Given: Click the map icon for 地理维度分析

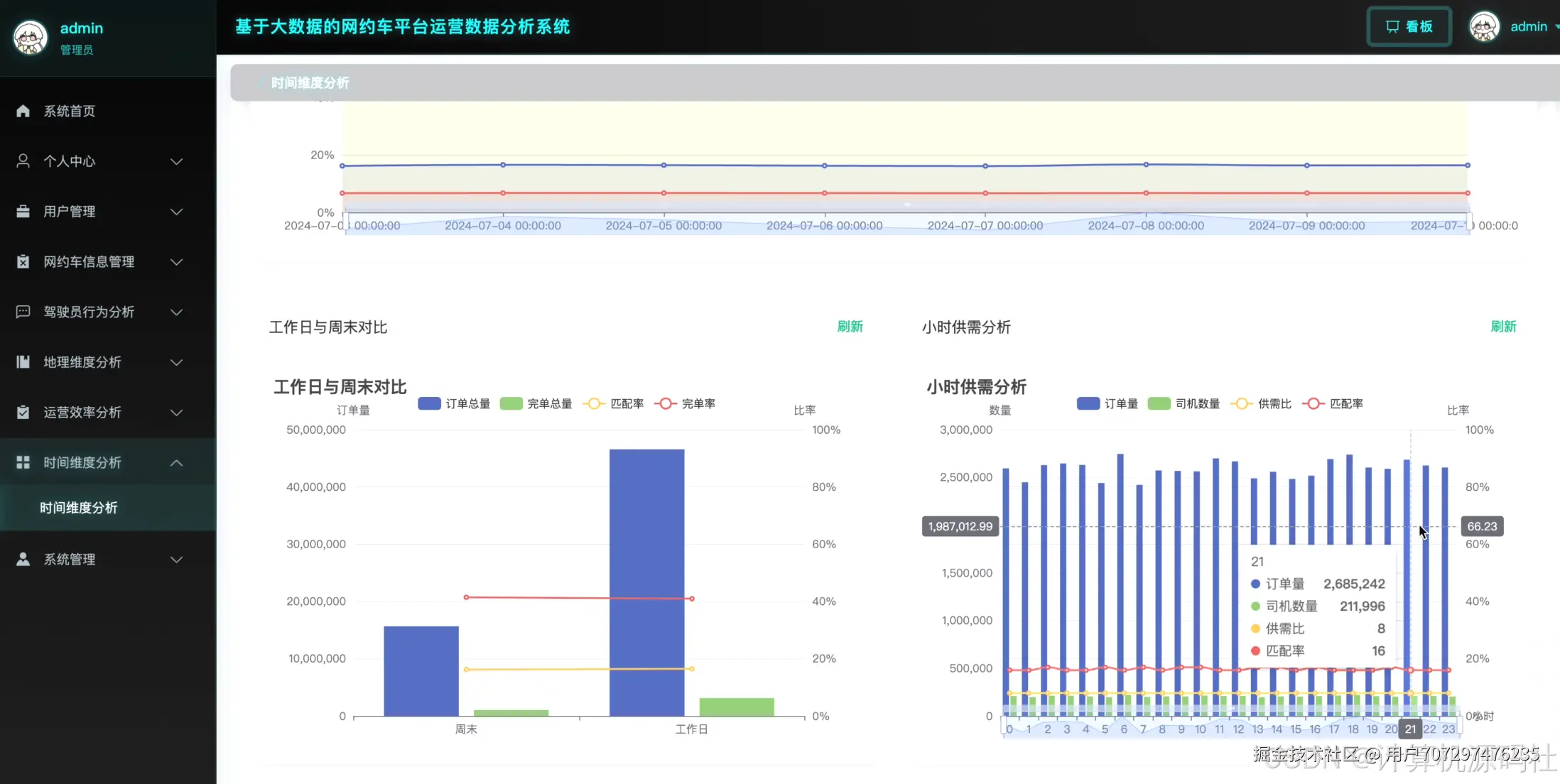Looking at the screenshot, I should [23, 362].
